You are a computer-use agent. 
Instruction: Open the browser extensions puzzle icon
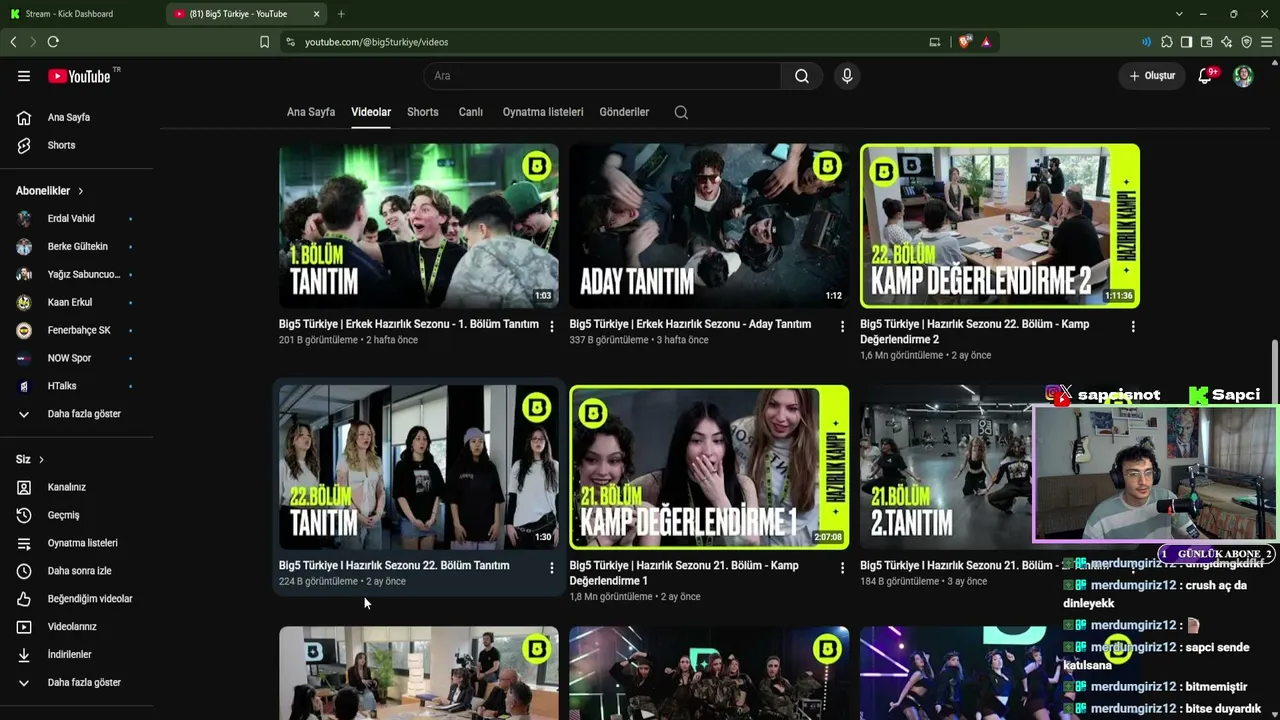click(1167, 42)
